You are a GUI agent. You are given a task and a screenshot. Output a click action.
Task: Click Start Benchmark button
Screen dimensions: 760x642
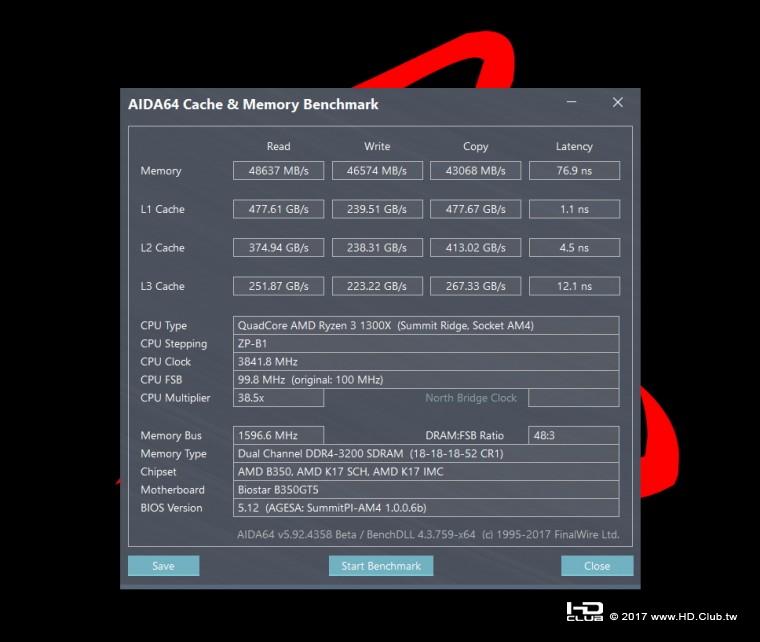(x=381, y=566)
